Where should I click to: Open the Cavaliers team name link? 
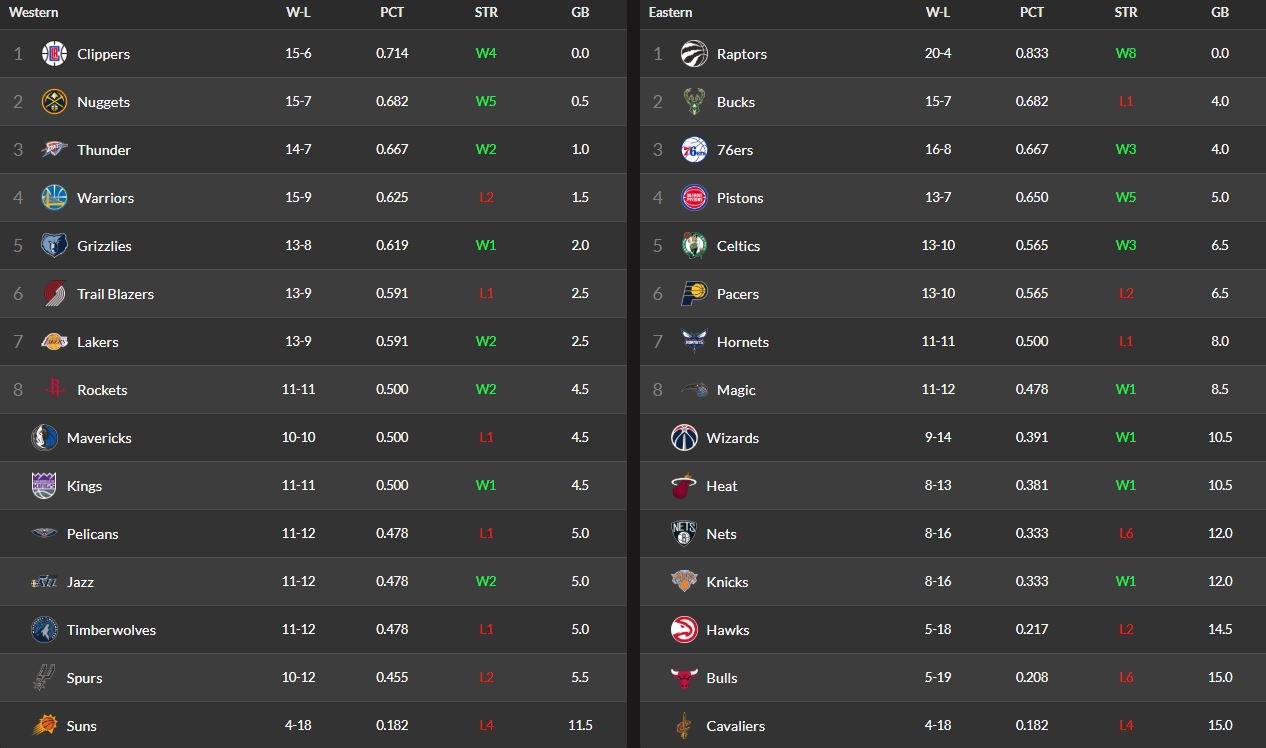point(735,726)
